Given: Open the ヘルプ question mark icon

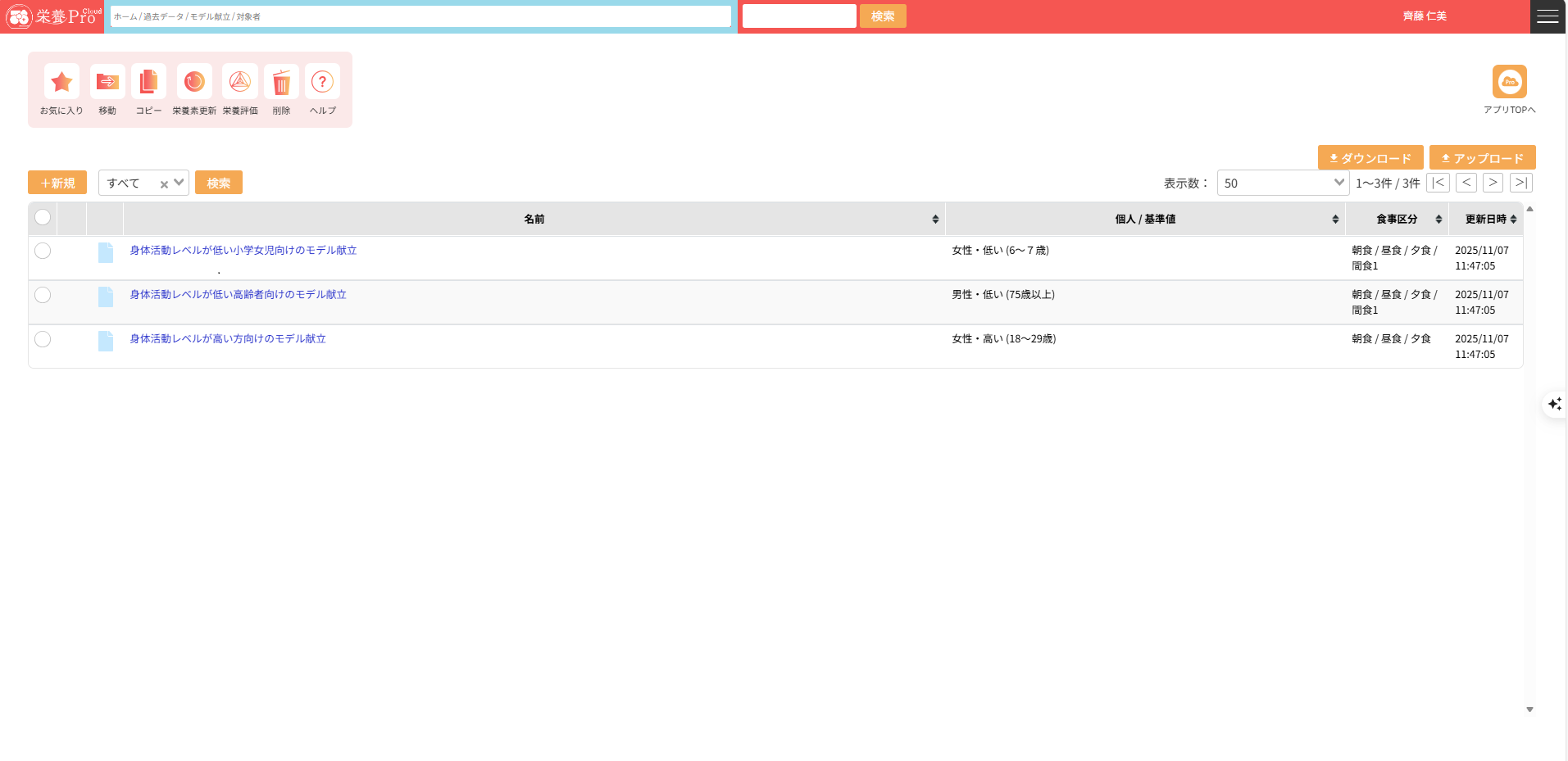Looking at the screenshot, I should pyautogui.click(x=322, y=82).
